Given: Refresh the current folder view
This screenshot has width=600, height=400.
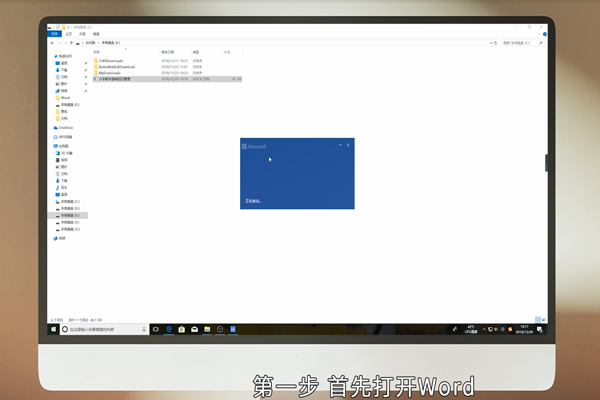Looking at the screenshot, I should 496,43.
